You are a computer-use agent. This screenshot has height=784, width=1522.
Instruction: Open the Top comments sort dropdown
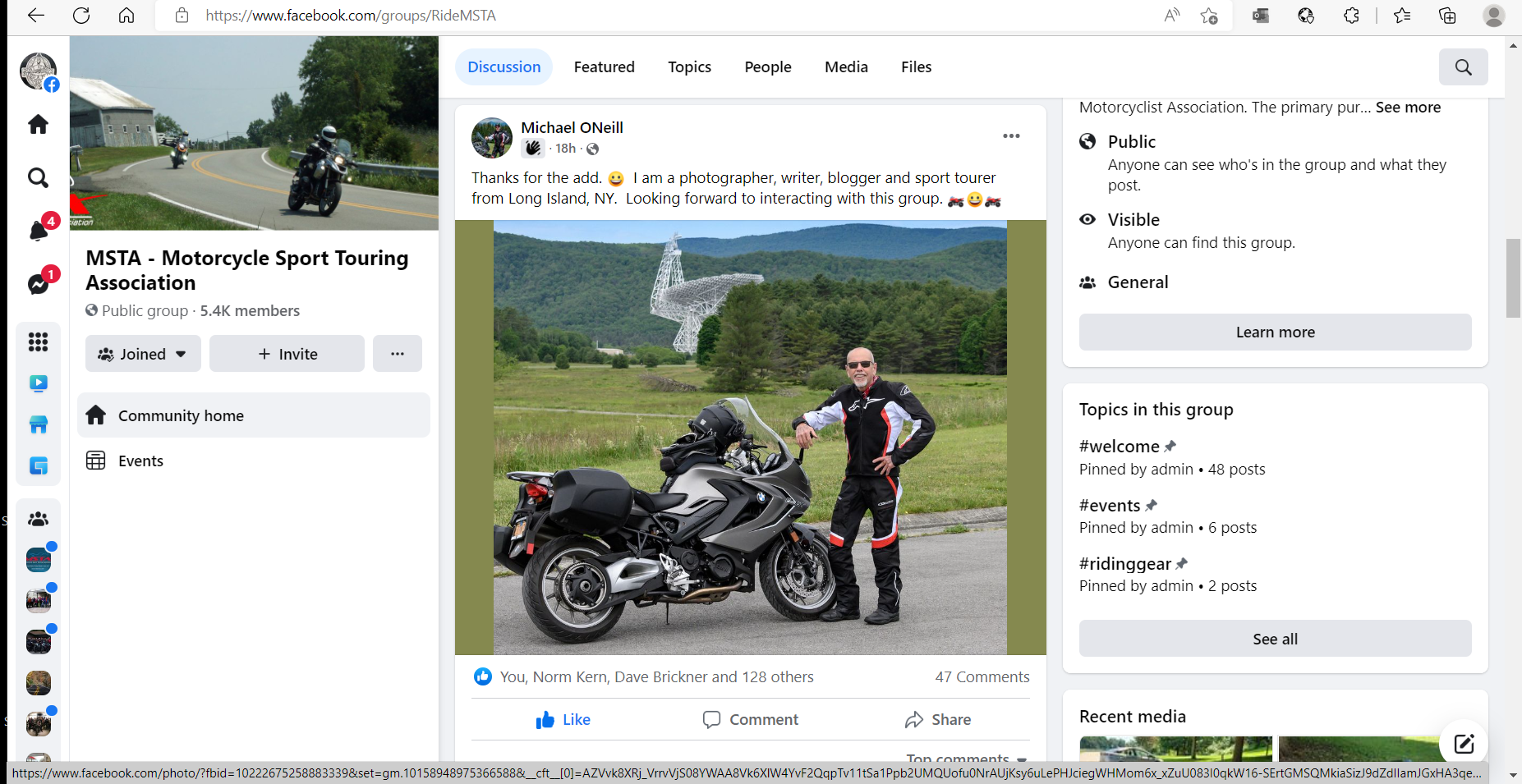click(966, 759)
